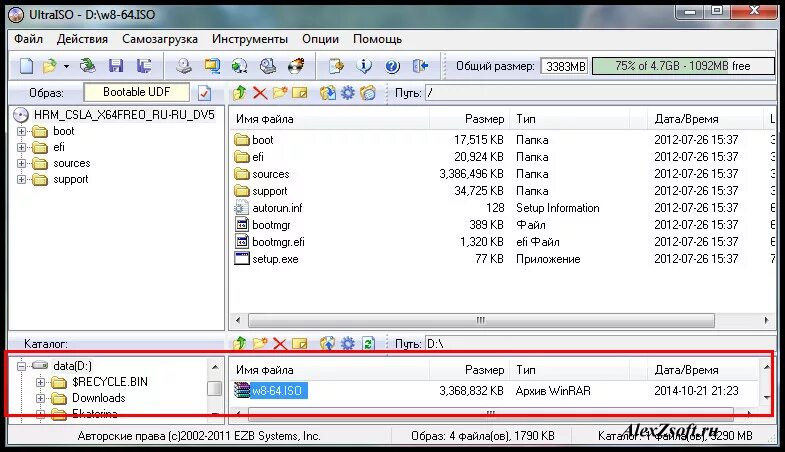
Task: Click the Open CD/DVD icon with green arrow
Action: [88, 66]
